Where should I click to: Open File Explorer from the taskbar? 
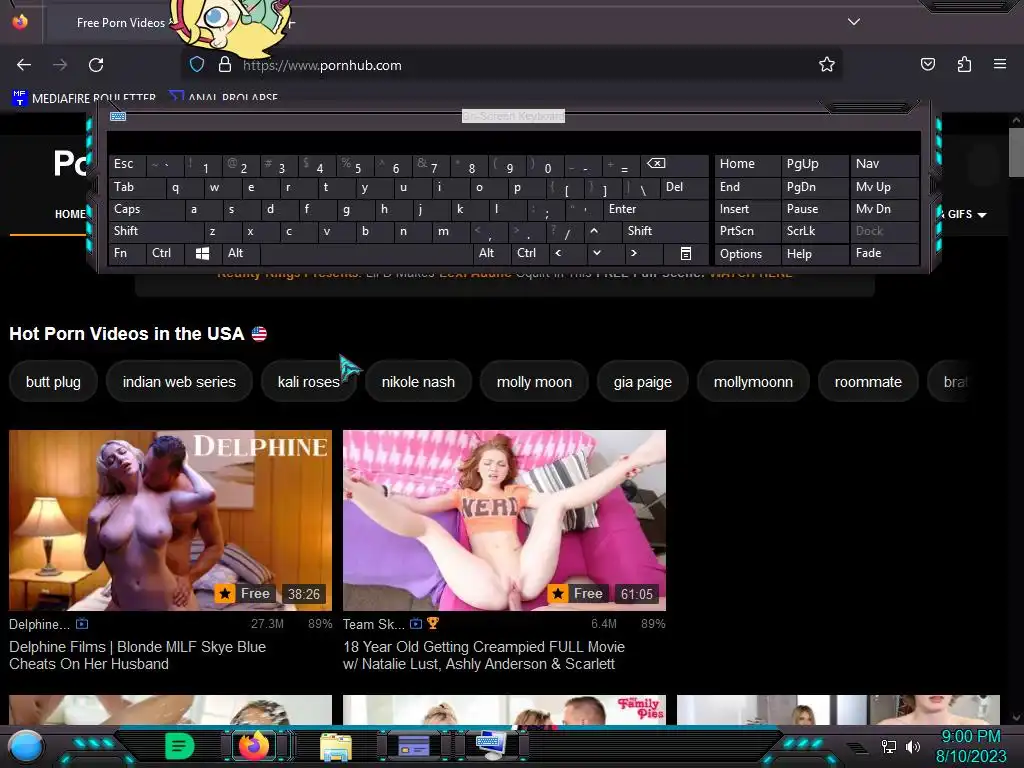point(336,746)
